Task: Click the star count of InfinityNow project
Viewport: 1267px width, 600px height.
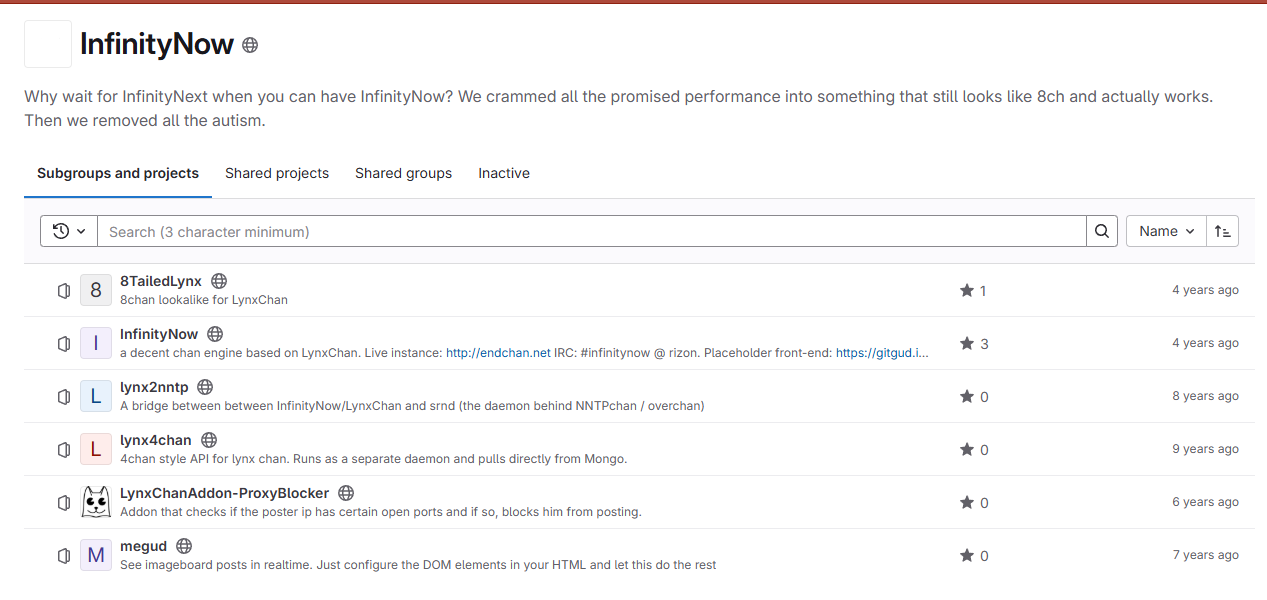Action: click(974, 343)
